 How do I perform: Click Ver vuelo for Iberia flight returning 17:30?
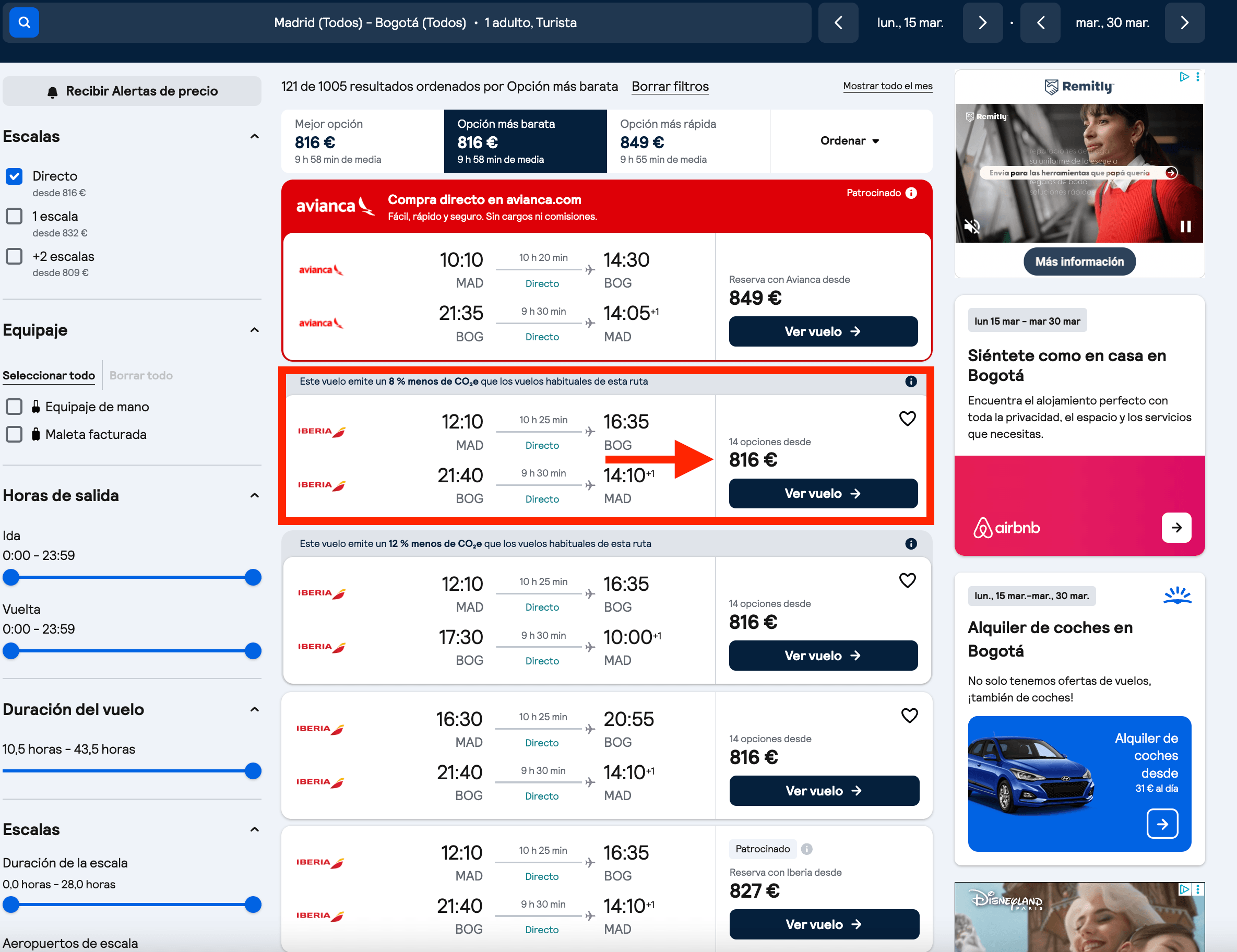point(823,656)
